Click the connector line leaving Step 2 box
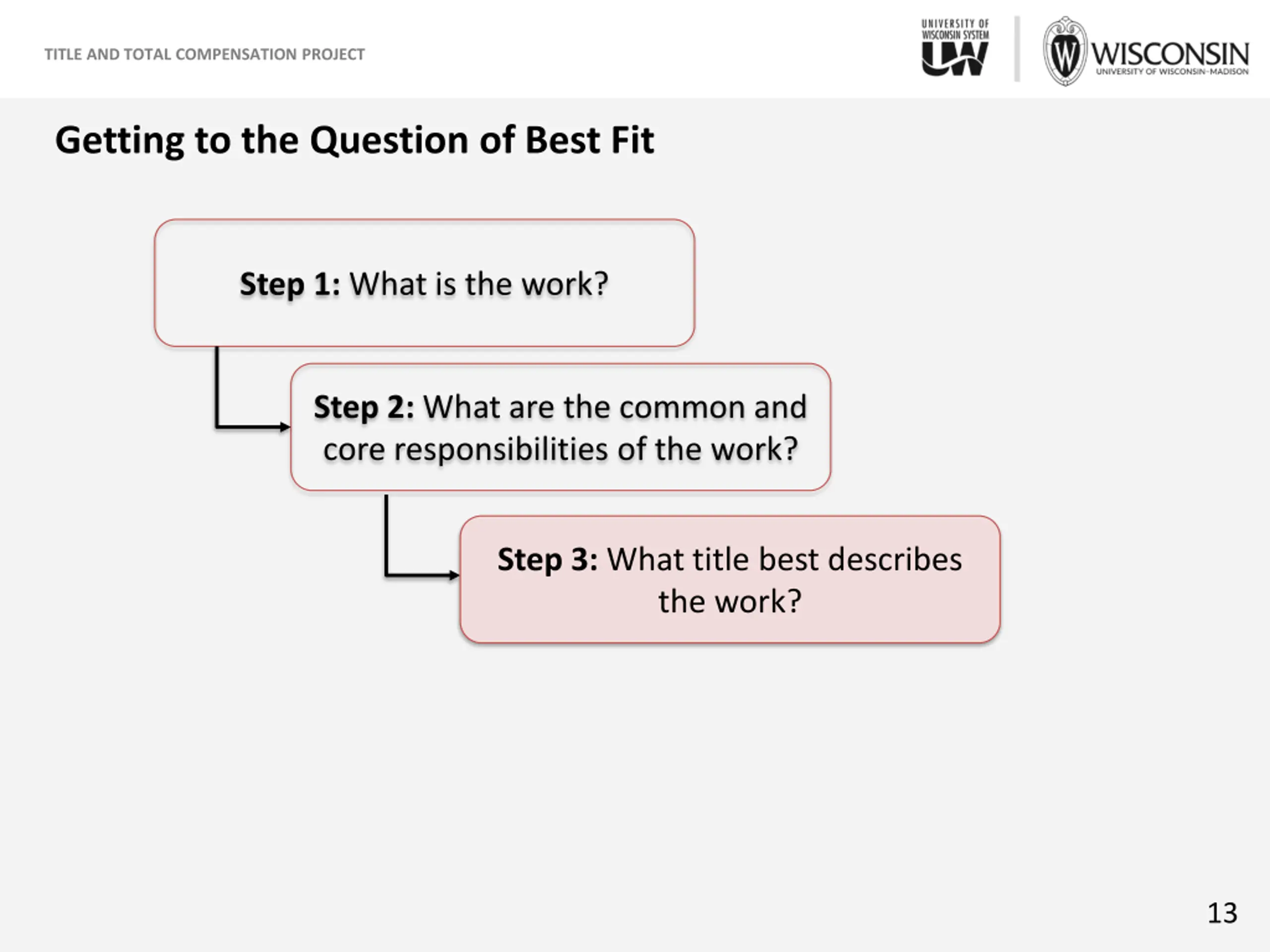1270x952 pixels. pyautogui.click(x=386, y=535)
